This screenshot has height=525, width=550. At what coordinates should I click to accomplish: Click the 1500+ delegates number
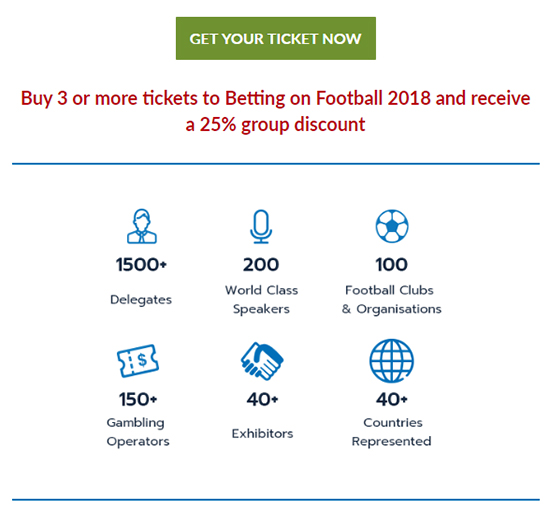pyautogui.click(x=141, y=264)
